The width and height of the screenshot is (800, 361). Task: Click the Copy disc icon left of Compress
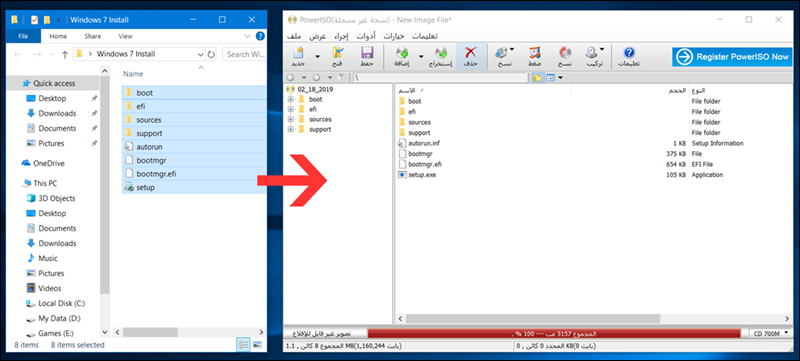tap(502, 53)
